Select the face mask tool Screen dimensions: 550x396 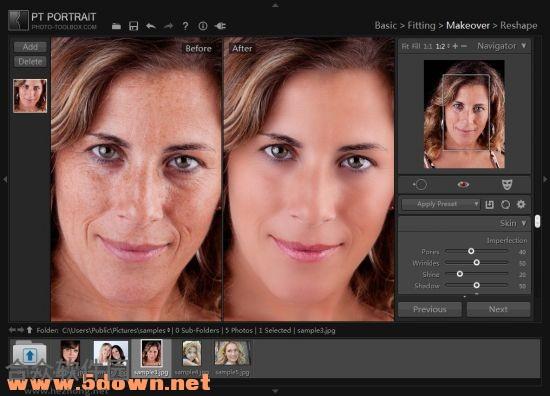(507, 184)
